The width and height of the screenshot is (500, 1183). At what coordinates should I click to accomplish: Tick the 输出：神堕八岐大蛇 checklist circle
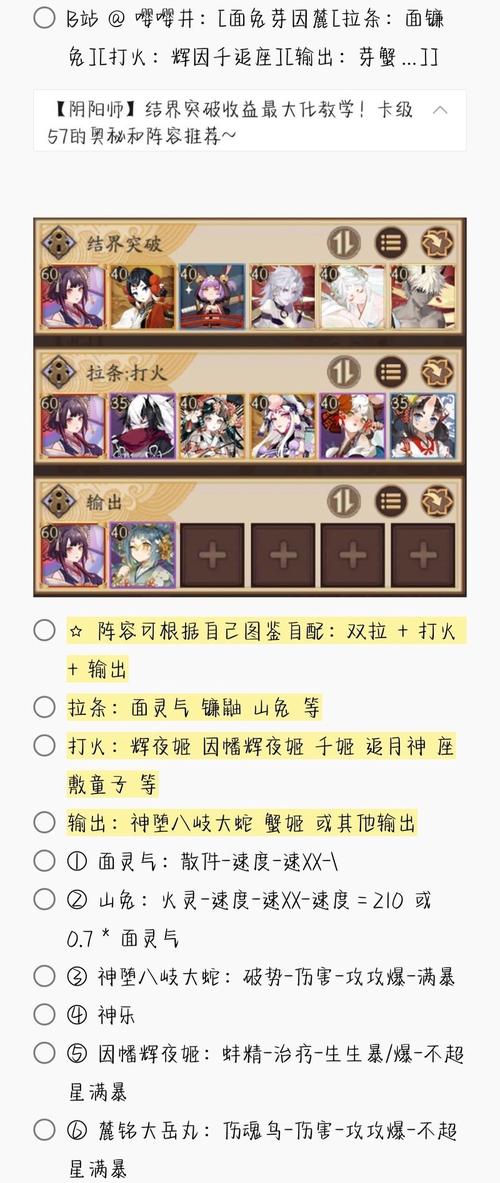44,822
